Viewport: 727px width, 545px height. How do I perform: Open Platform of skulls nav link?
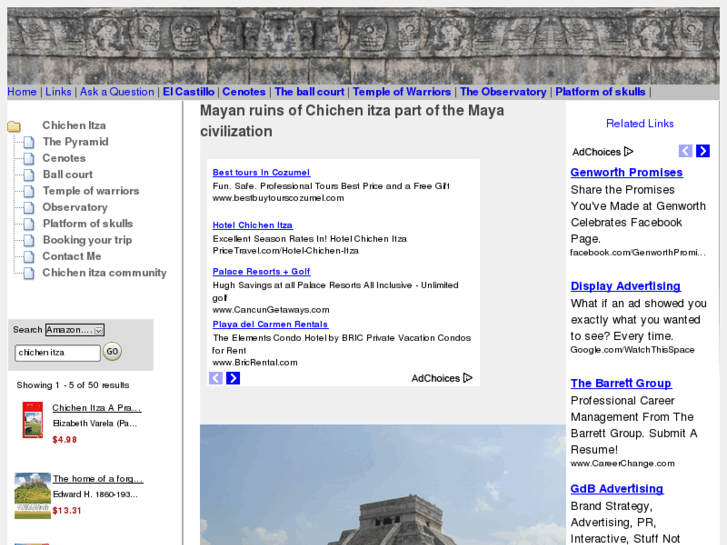point(600,92)
